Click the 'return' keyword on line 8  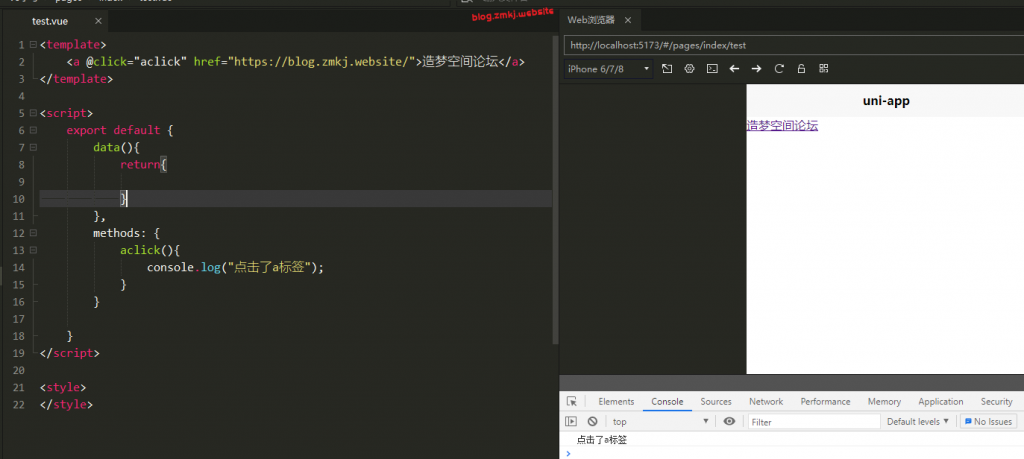click(140, 165)
